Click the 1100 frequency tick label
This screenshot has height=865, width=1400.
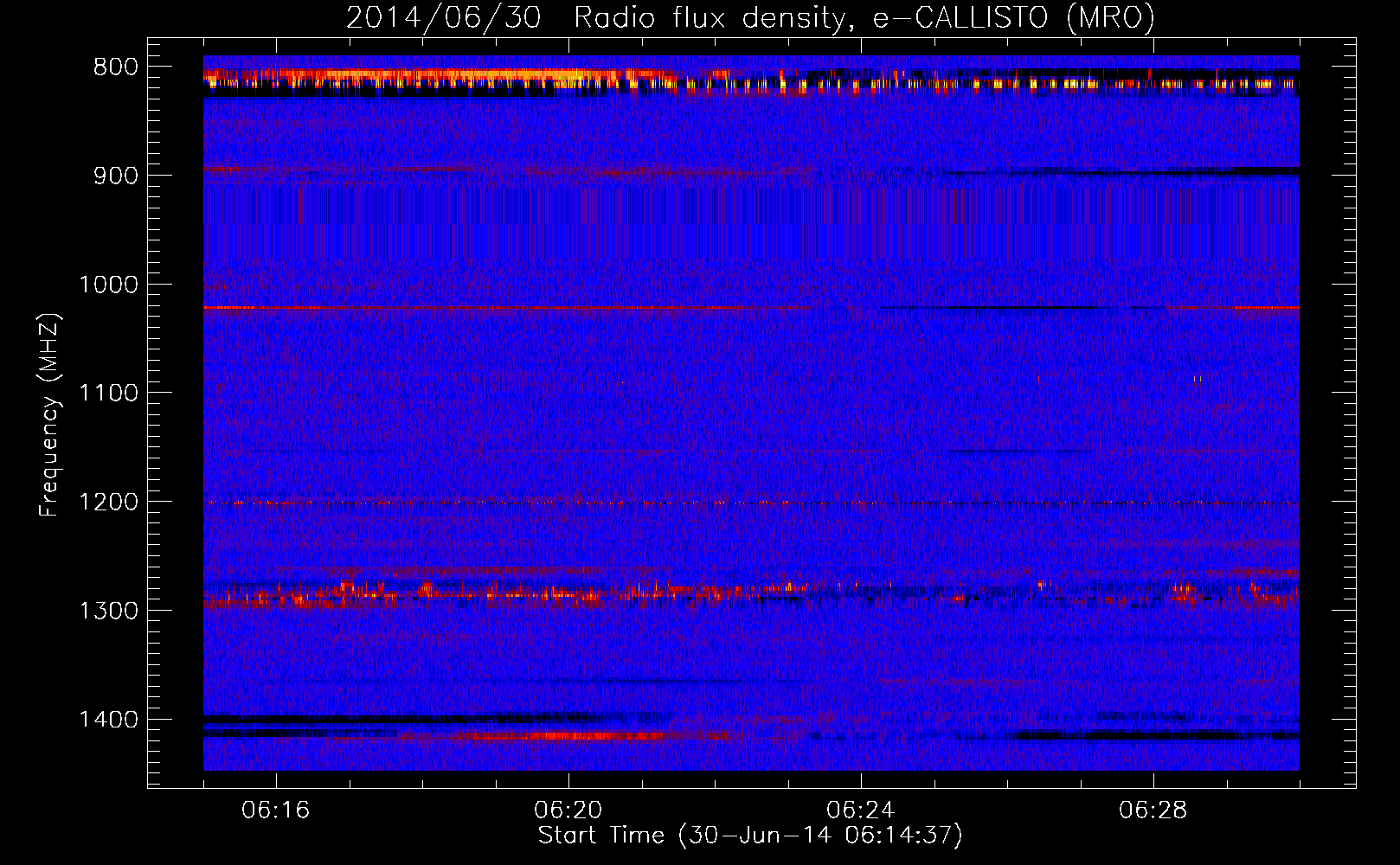108,394
